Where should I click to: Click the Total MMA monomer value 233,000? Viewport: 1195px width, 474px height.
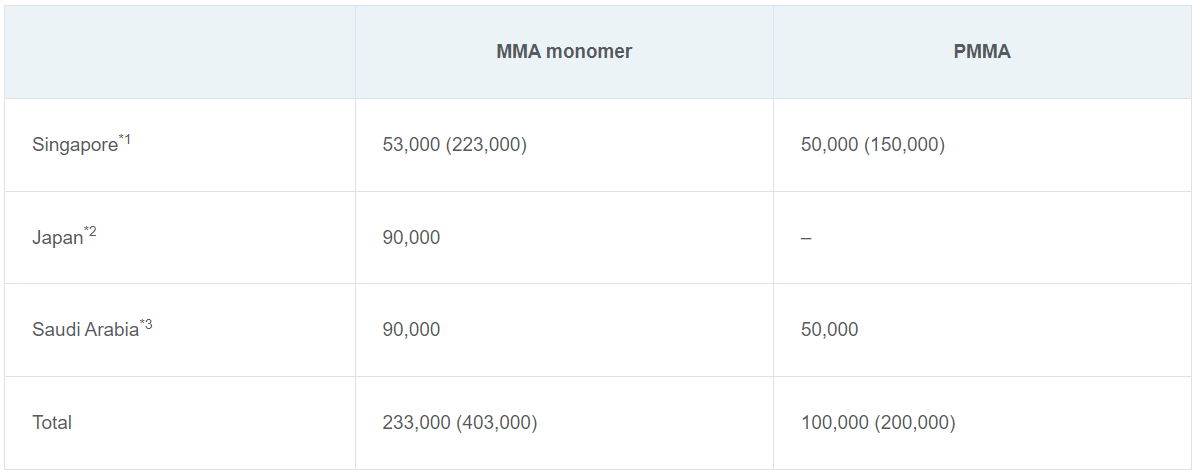coord(416,423)
